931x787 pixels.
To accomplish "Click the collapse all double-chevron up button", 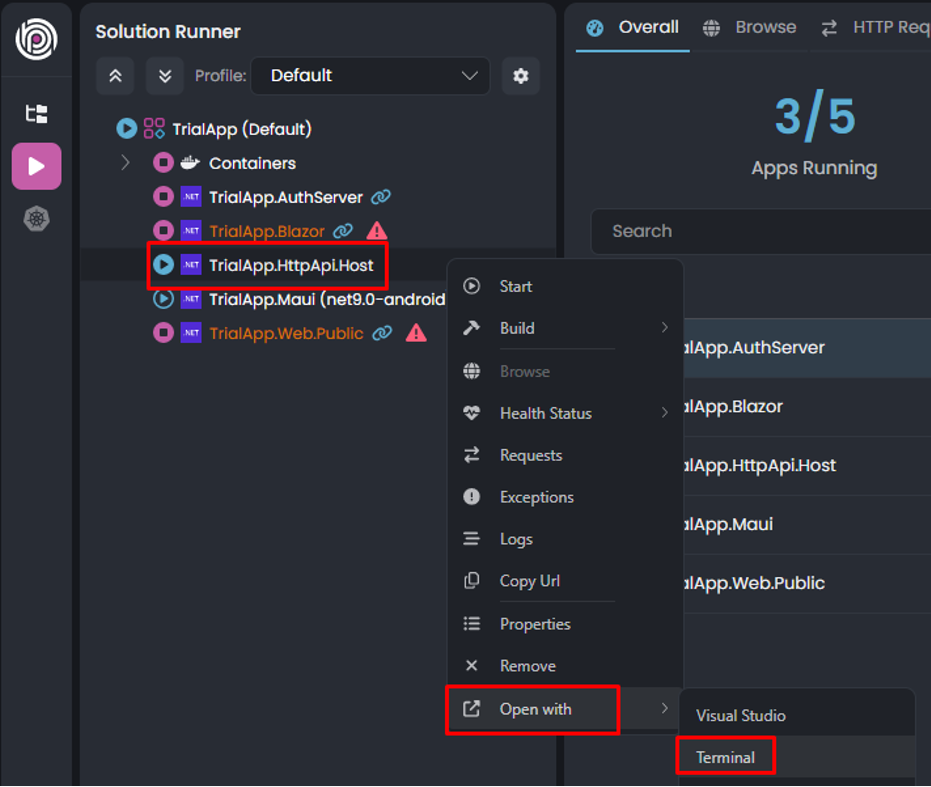I will (x=115, y=76).
